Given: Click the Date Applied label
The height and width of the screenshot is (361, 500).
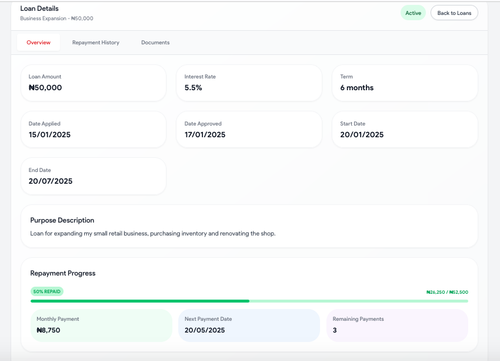Looking at the screenshot, I should click(x=44, y=124).
